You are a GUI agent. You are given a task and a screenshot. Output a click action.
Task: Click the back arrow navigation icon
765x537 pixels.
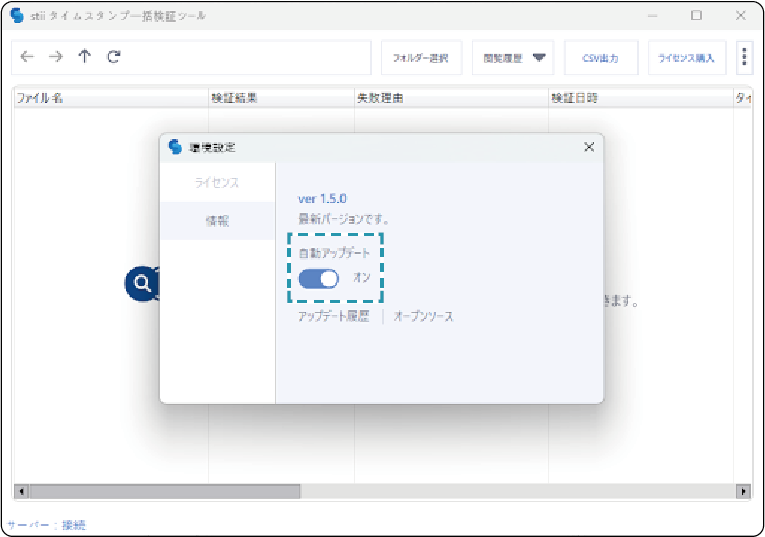tap(26, 57)
